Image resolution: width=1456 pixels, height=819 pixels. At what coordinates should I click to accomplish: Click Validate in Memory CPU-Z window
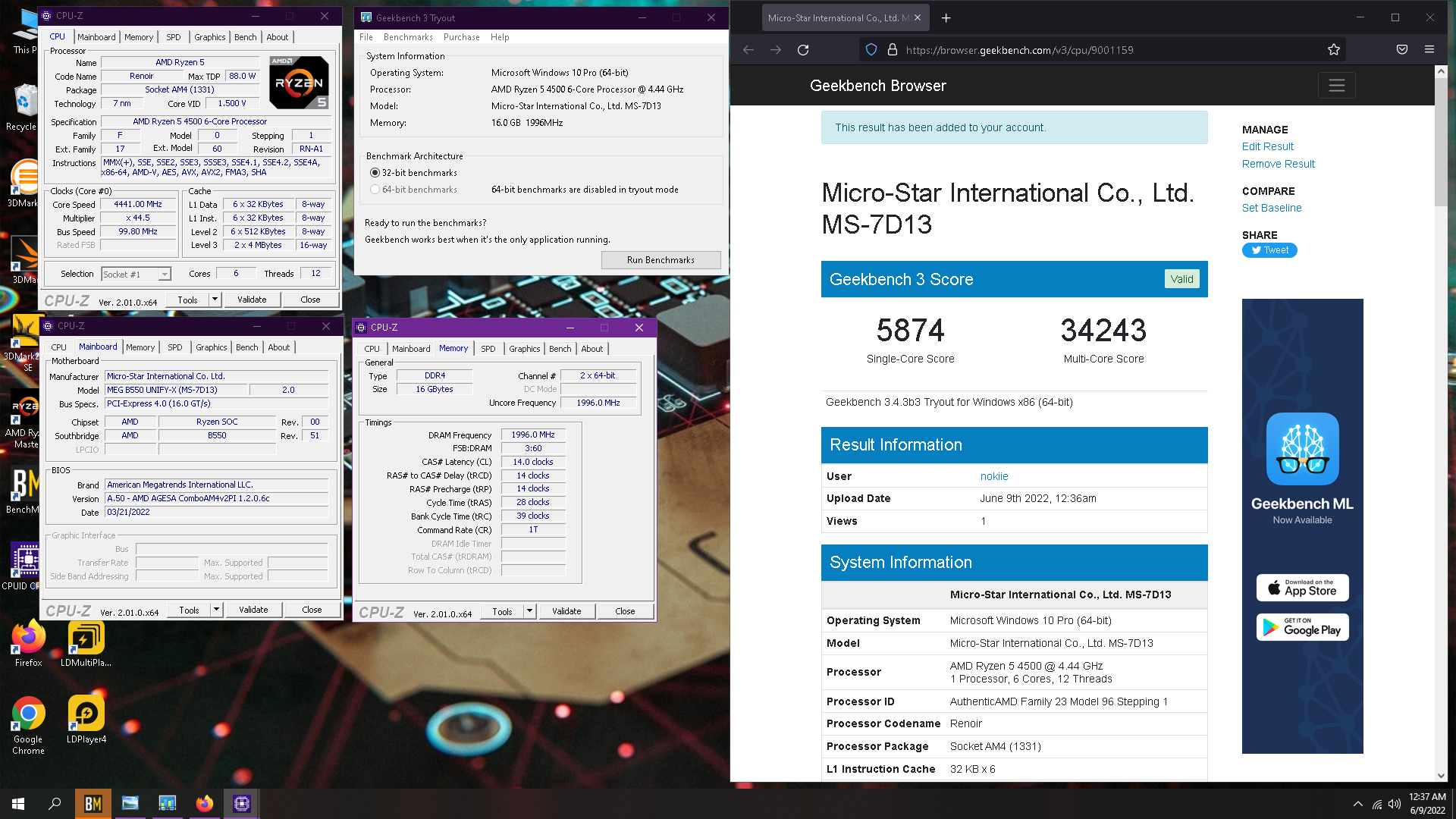coord(566,611)
